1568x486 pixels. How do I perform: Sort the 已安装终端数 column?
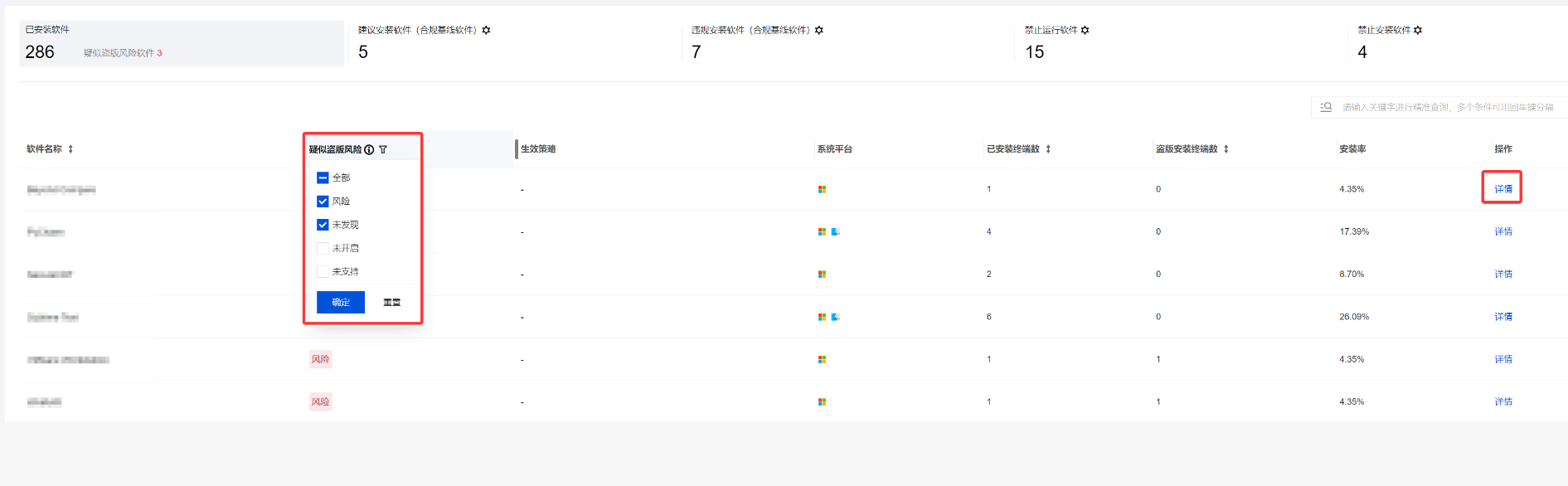tap(1048, 149)
